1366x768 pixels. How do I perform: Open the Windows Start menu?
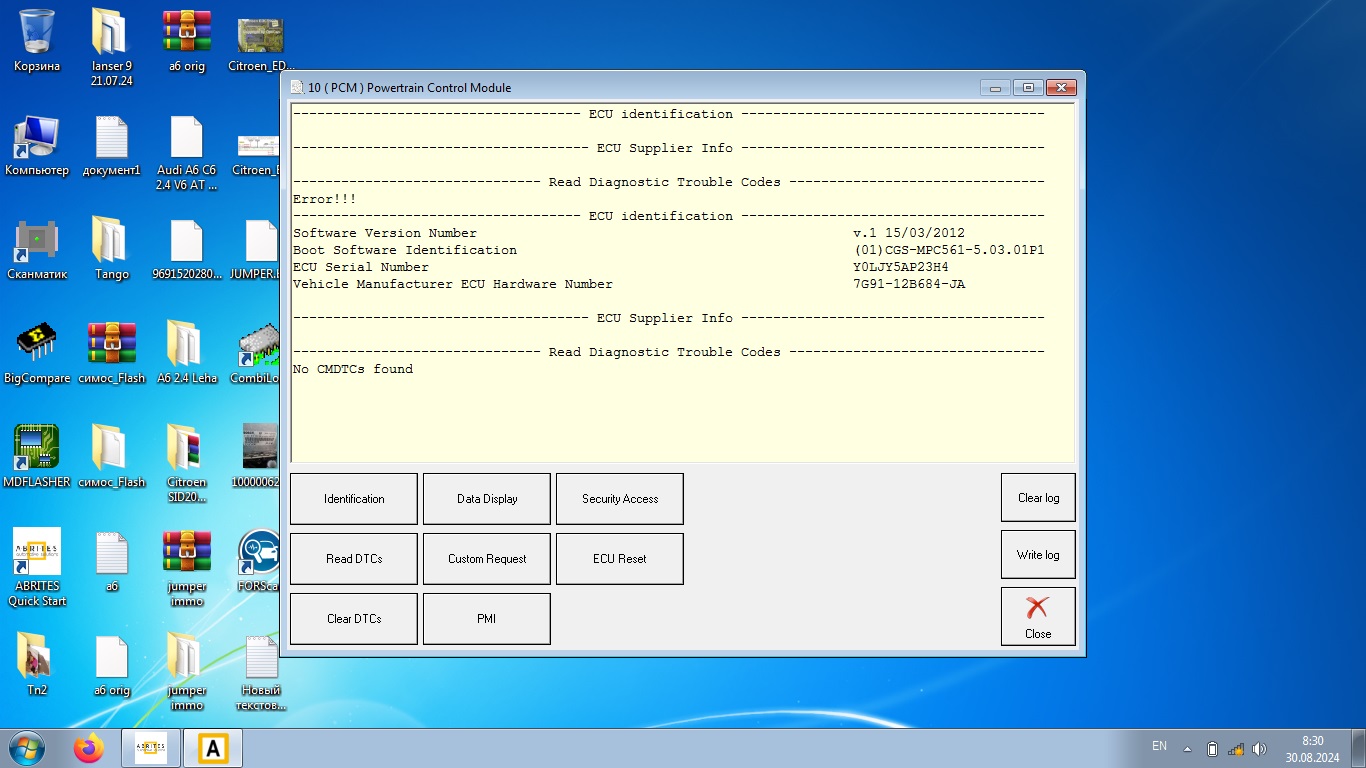point(25,748)
